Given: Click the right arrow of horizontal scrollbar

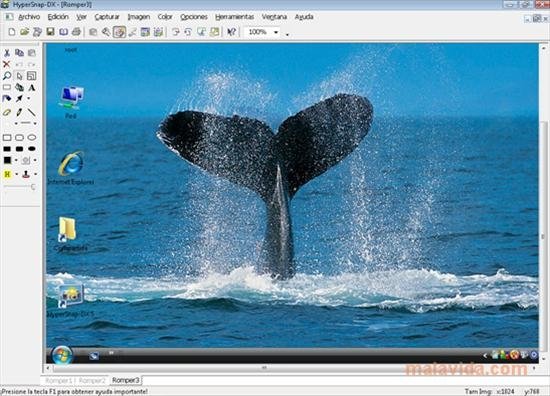Looking at the screenshot, I should pos(534,368).
